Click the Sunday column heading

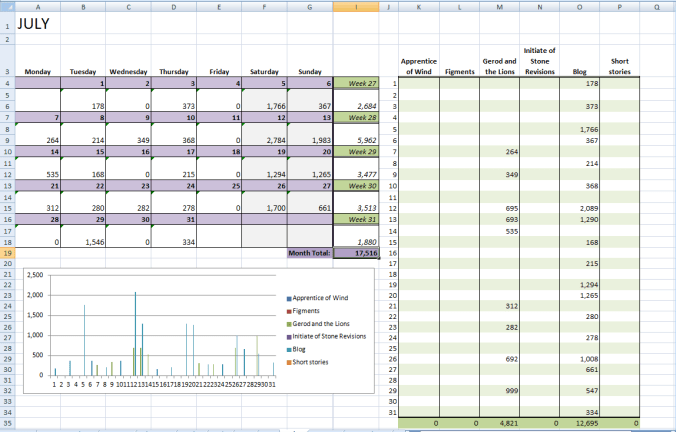point(310,72)
